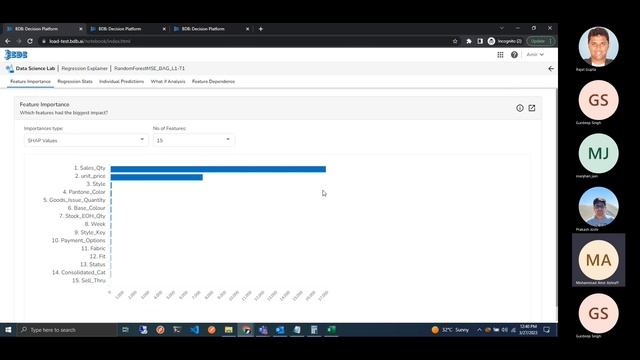Click the '2. unit_price' feature label
640x360 pixels.
(x=90, y=176)
